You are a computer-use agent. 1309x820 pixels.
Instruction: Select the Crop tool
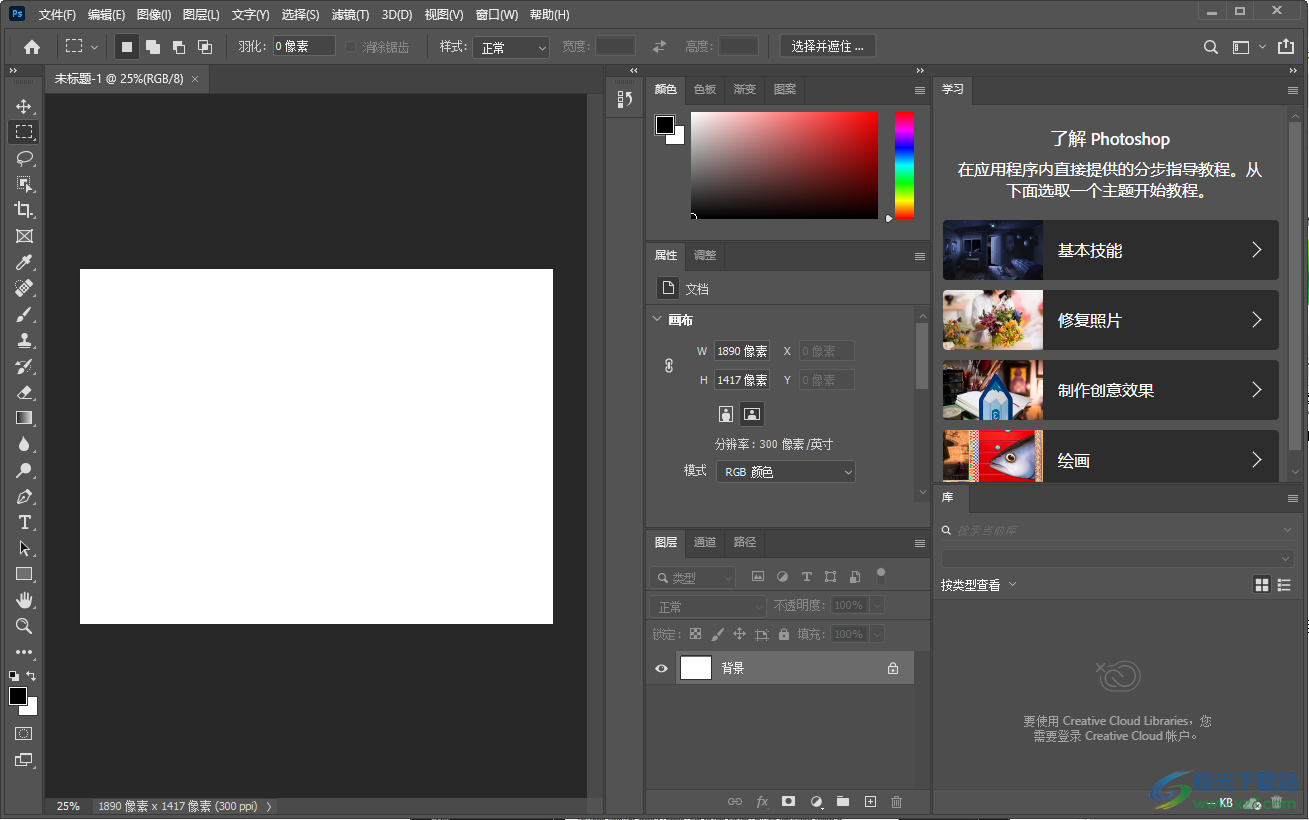coord(24,210)
